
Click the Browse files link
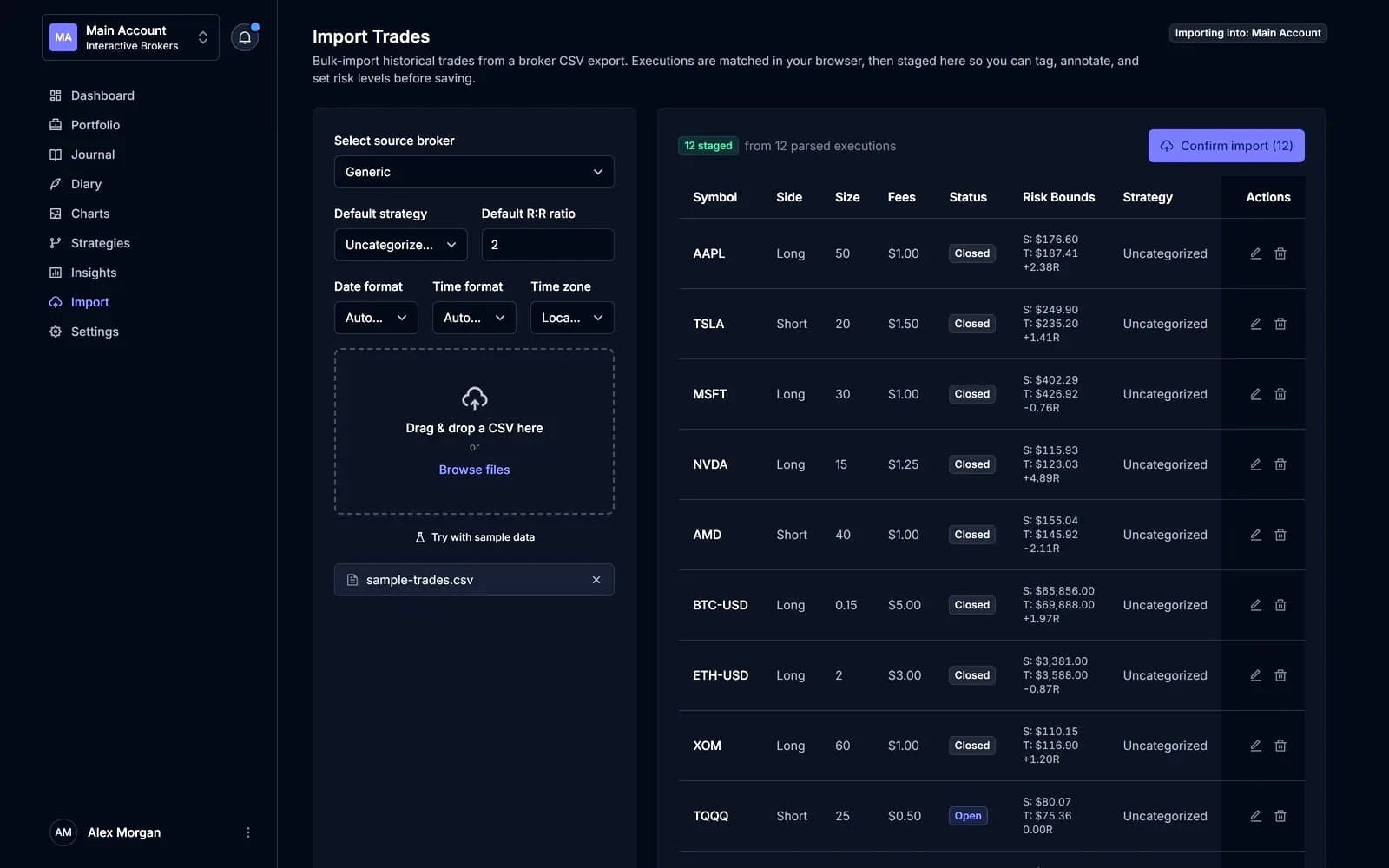[474, 470]
